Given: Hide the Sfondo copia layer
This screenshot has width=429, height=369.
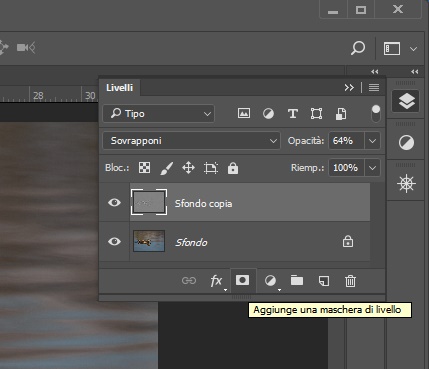Looking at the screenshot, I should click(114, 202).
